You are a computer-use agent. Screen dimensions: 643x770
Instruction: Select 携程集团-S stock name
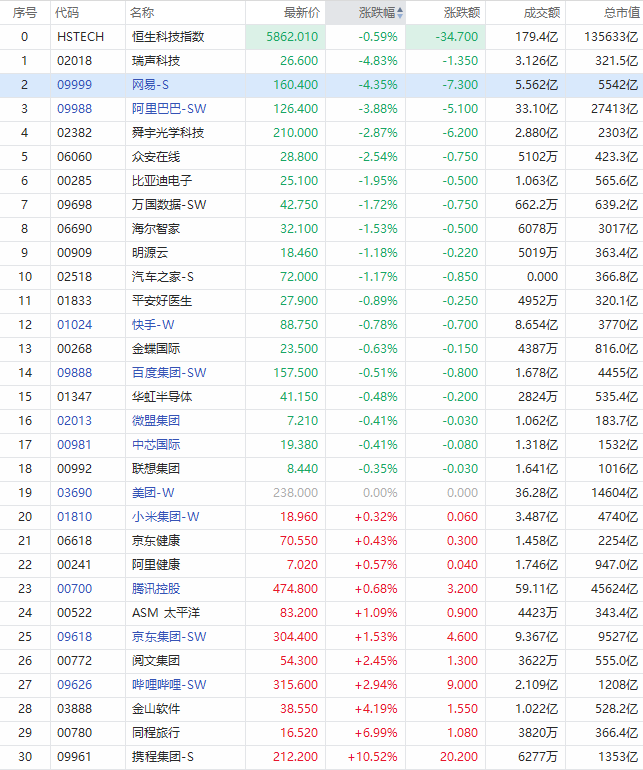pyautogui.click(x=163, y=757)
